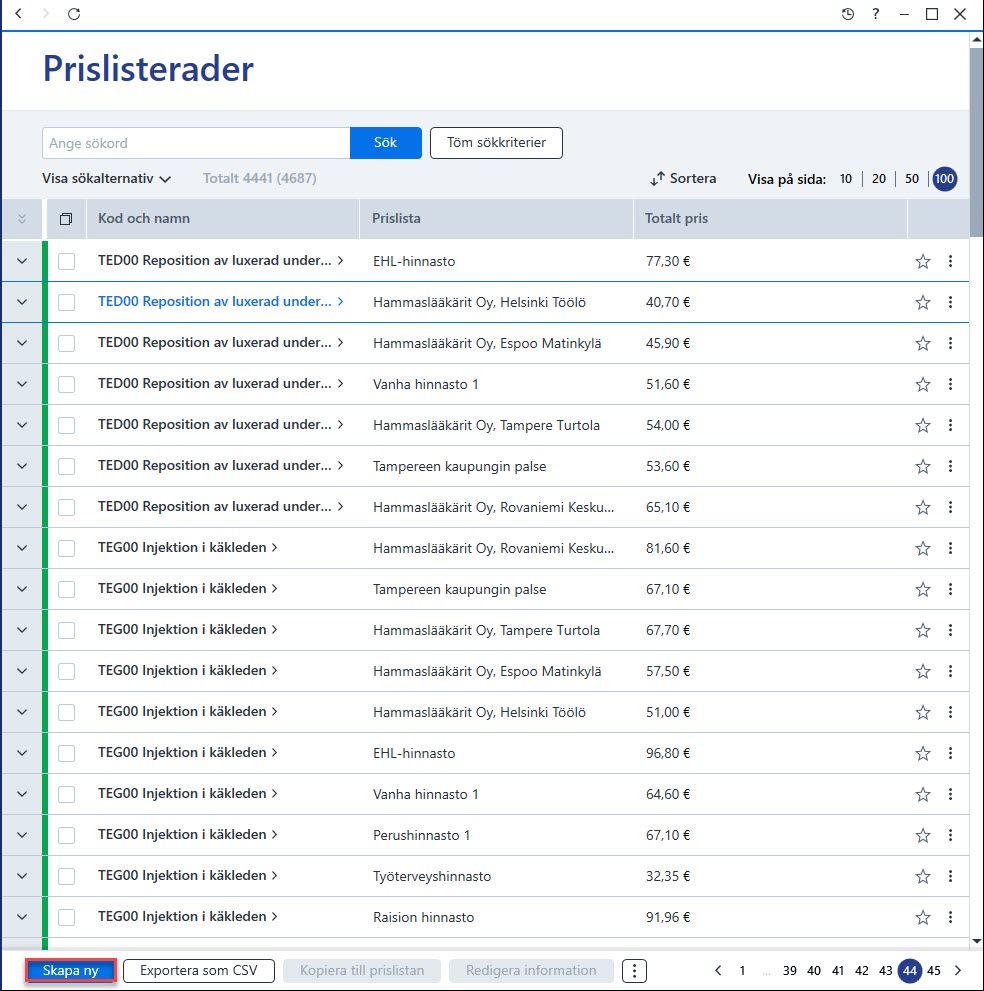Focus the Ange sökord search field

click(196, 143)
